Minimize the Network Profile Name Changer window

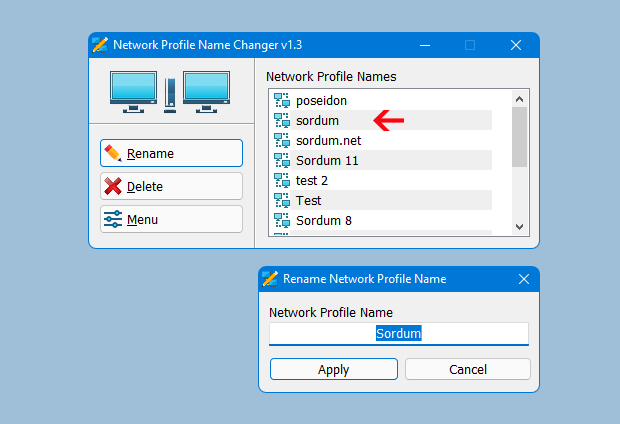[x=425, y=45]
